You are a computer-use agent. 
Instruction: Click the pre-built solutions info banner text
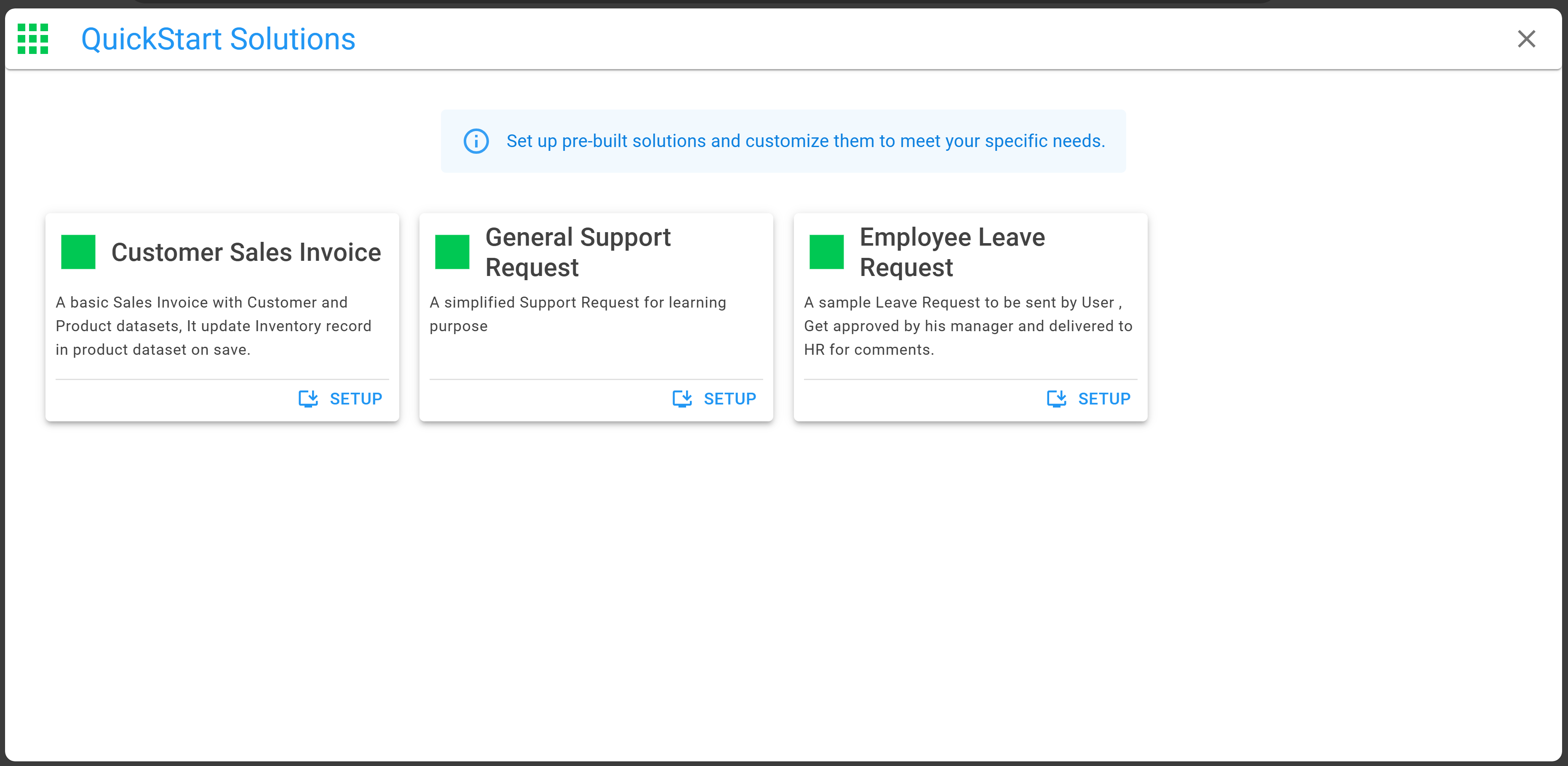click(x=806, y=141)
